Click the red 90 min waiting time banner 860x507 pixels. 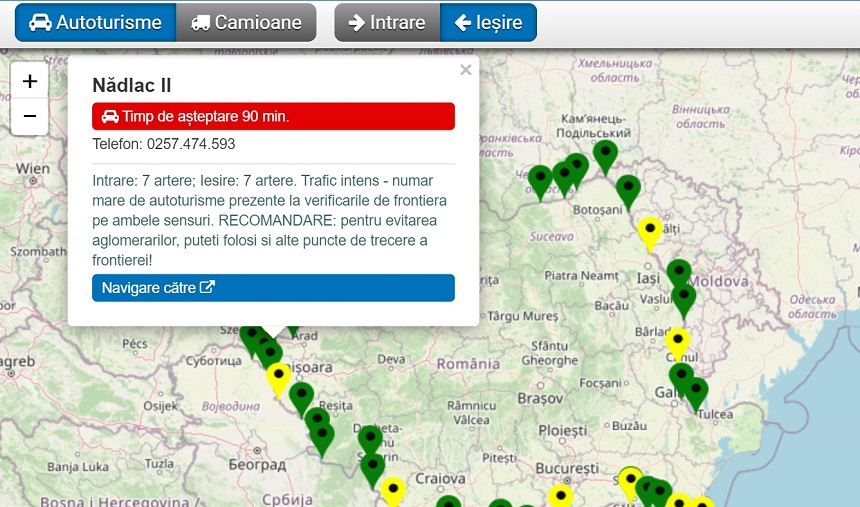click(x=273, y=116)
